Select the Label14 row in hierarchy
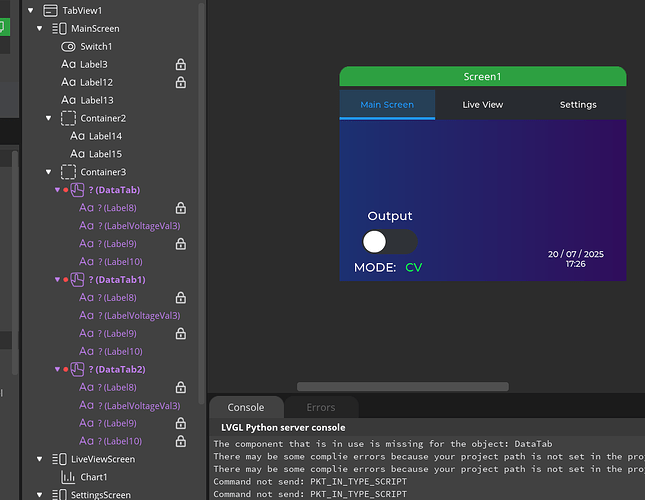Viewport: 645px width, 500px height. [109, 136]
